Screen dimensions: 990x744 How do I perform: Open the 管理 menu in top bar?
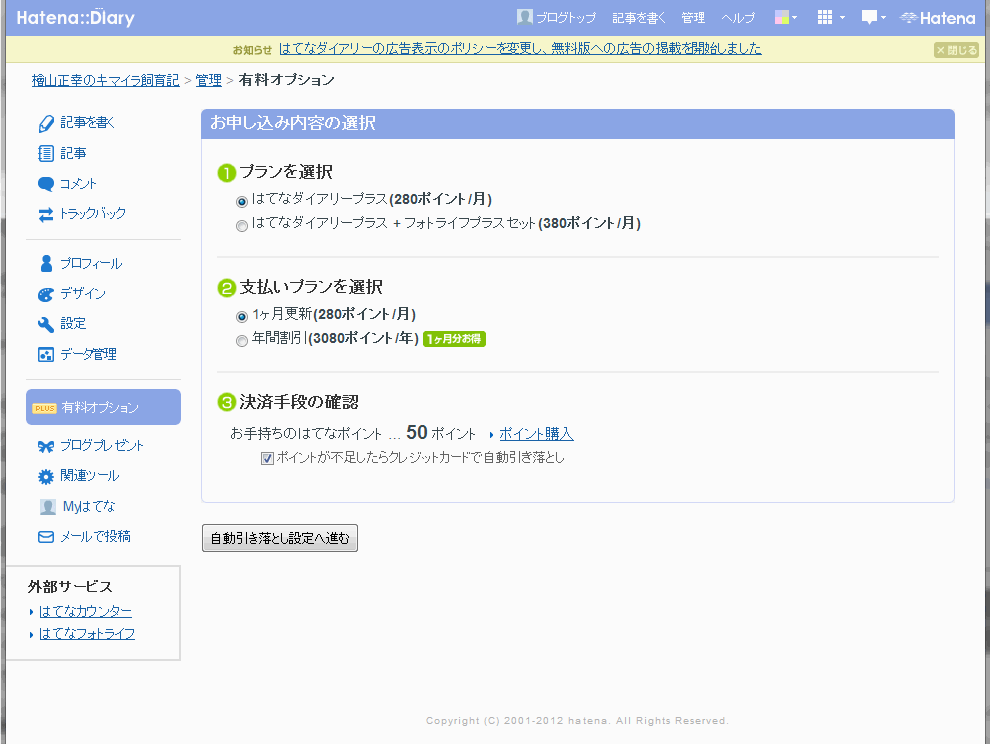click(693, 18)
